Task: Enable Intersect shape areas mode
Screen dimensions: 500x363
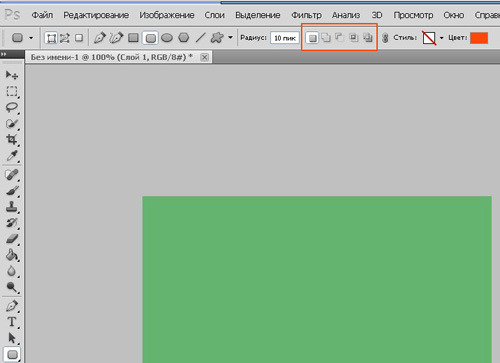Action: coord(354,37)
